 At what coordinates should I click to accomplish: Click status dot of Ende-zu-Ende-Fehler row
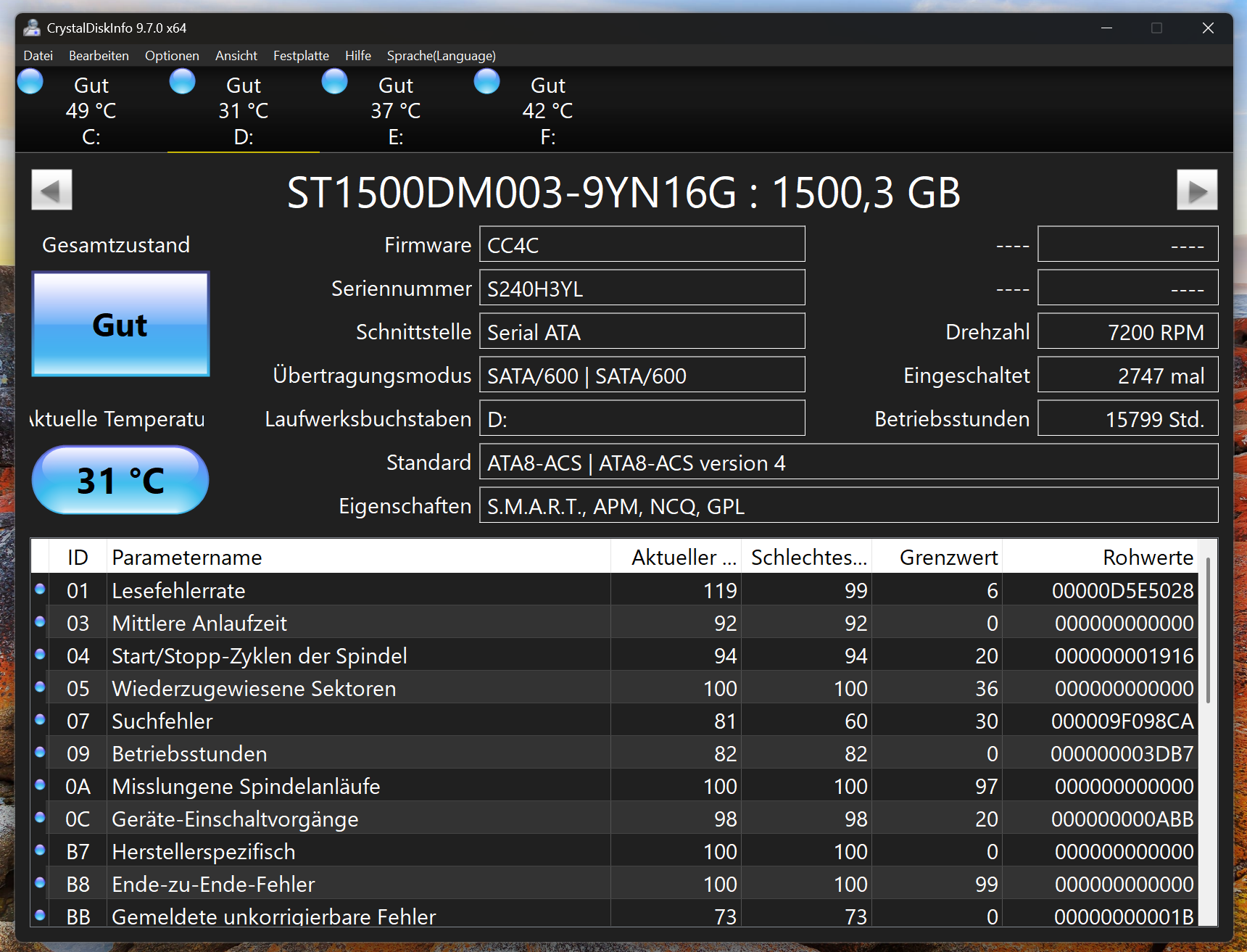click(40, 882)
